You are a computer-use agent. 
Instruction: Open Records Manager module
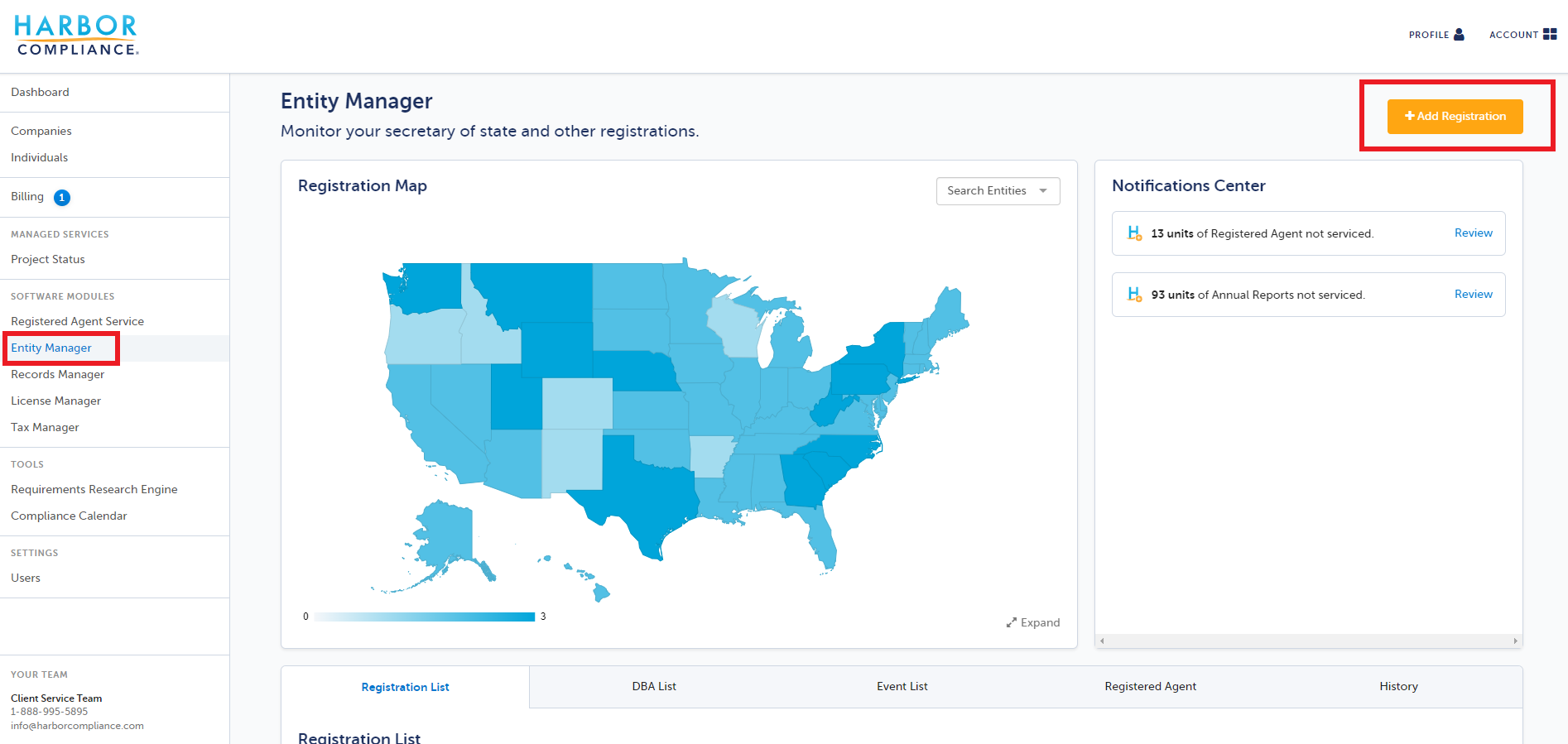point(58,375)
